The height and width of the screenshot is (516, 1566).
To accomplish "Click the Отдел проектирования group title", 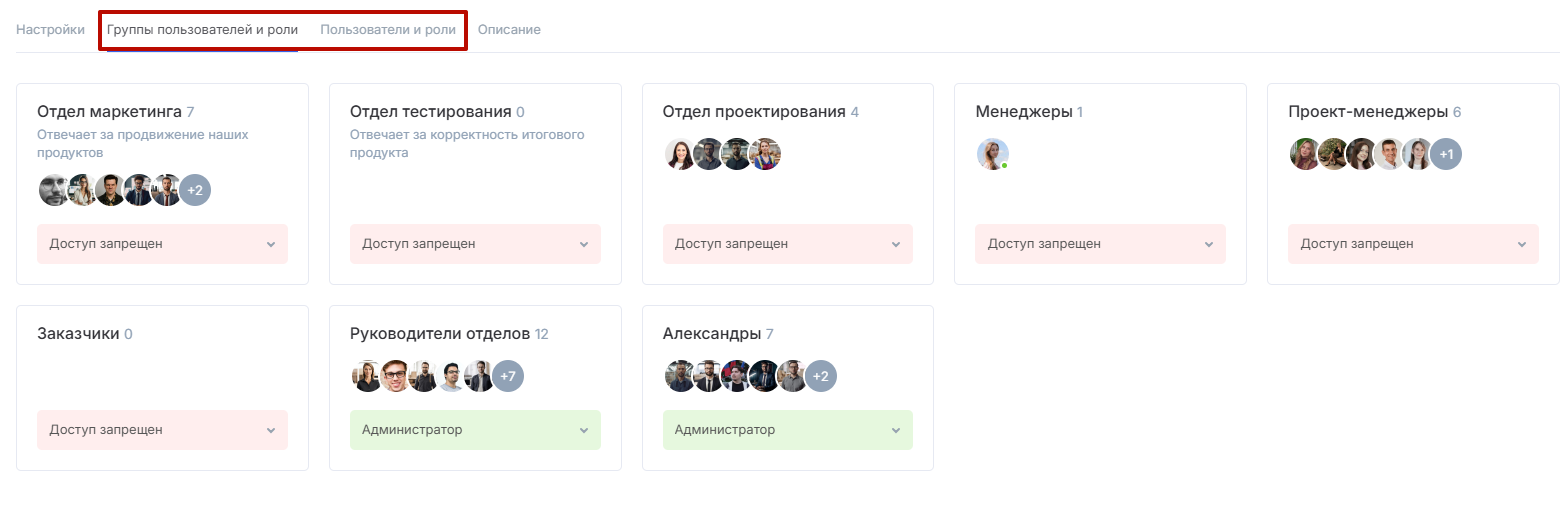I will tap(753, 112).
